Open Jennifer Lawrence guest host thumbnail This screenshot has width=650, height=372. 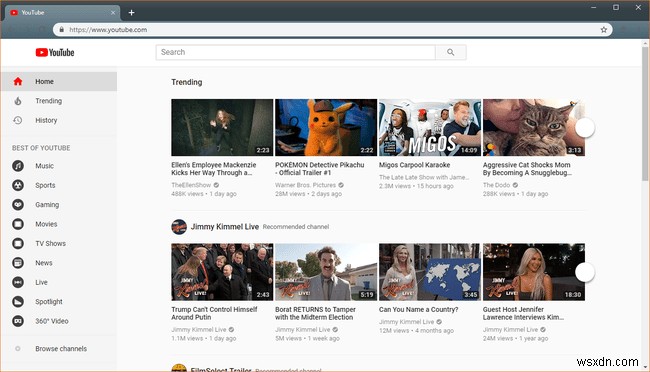[x=534, y=272]
